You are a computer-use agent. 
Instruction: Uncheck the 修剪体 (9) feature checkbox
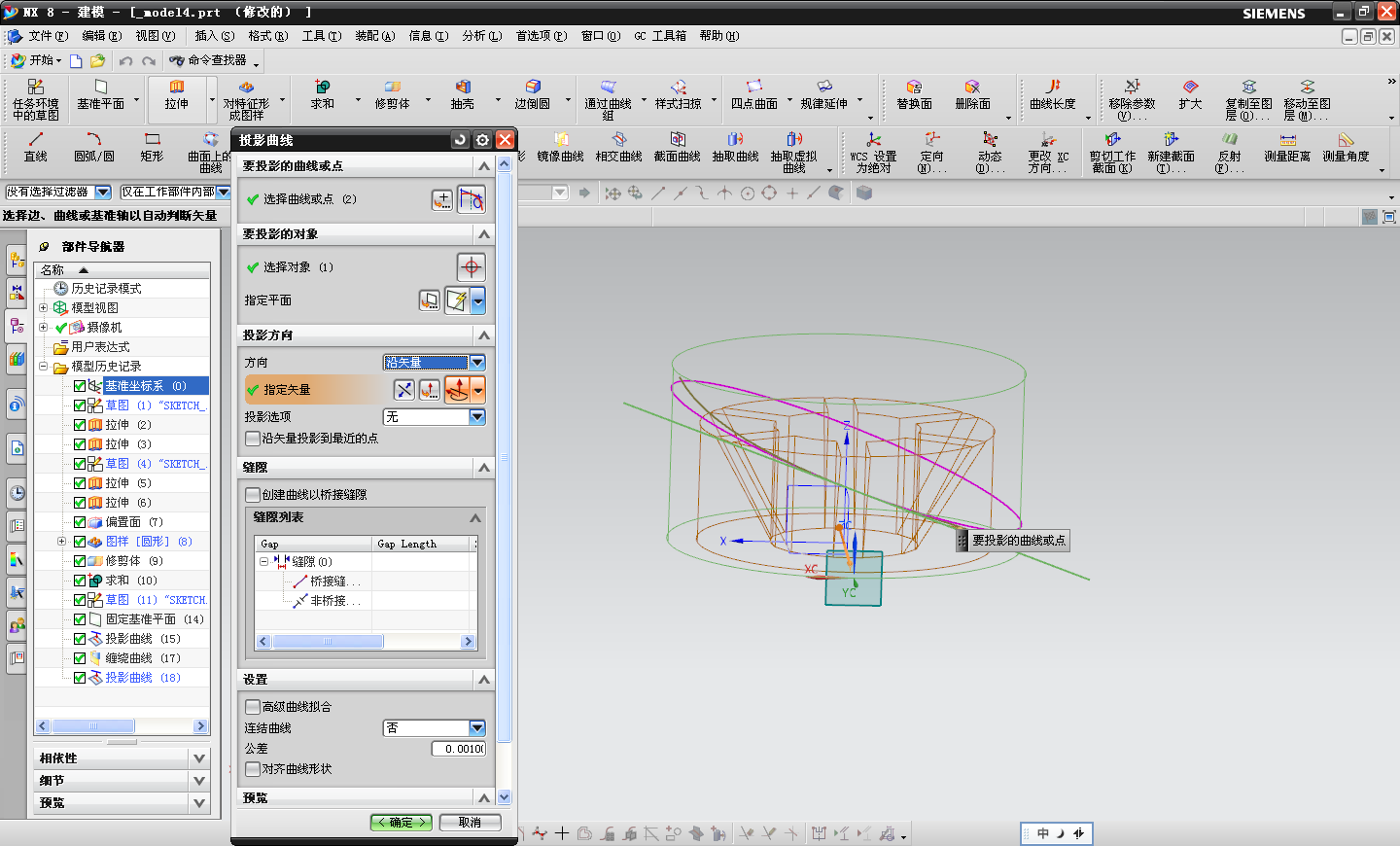[80, 561]
